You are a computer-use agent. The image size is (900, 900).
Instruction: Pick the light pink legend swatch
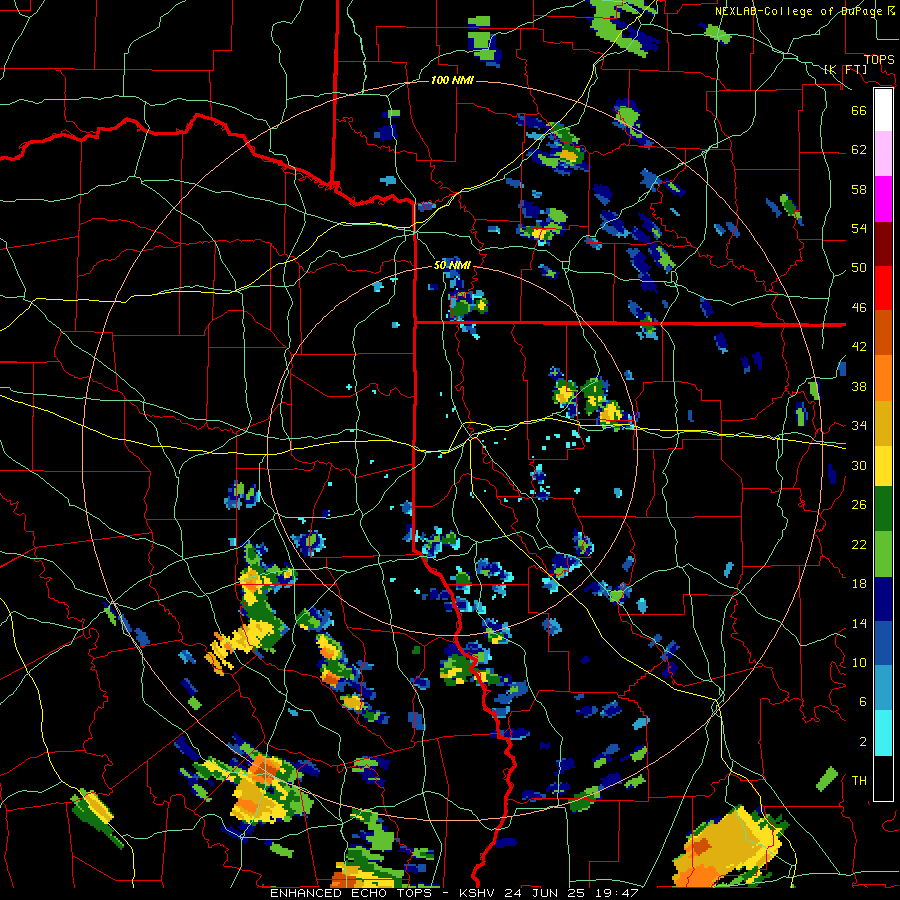(883, 154)
